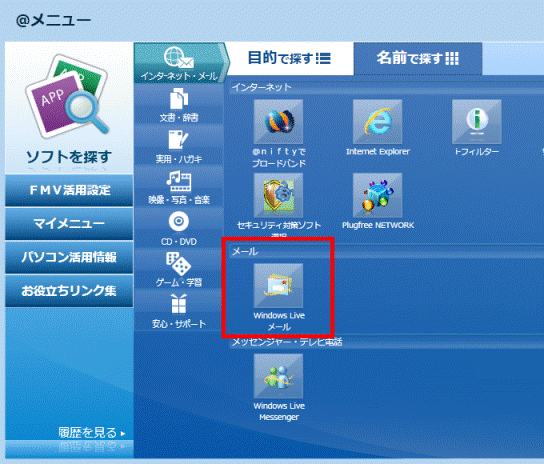Image resolution: width=544 pixels, height=464 pixels.
Task: Switch to 名前で探す tab
Action: tap(418, 58)
